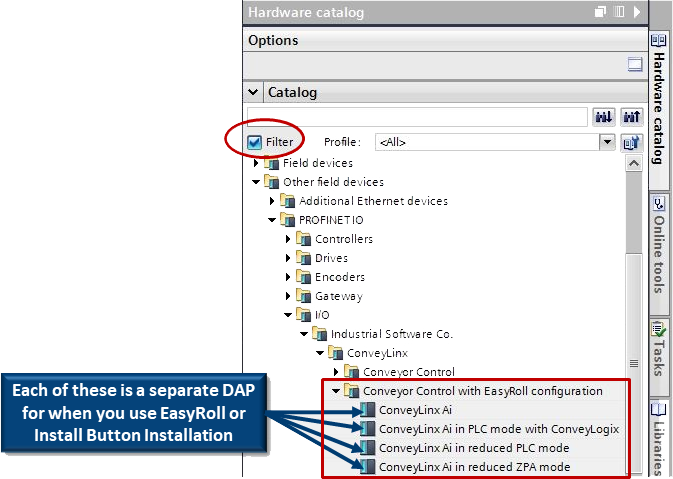Click the reduced PLC mode device icon
The image size is (673, 479).
pyautogui.click(x=368, y=448)
